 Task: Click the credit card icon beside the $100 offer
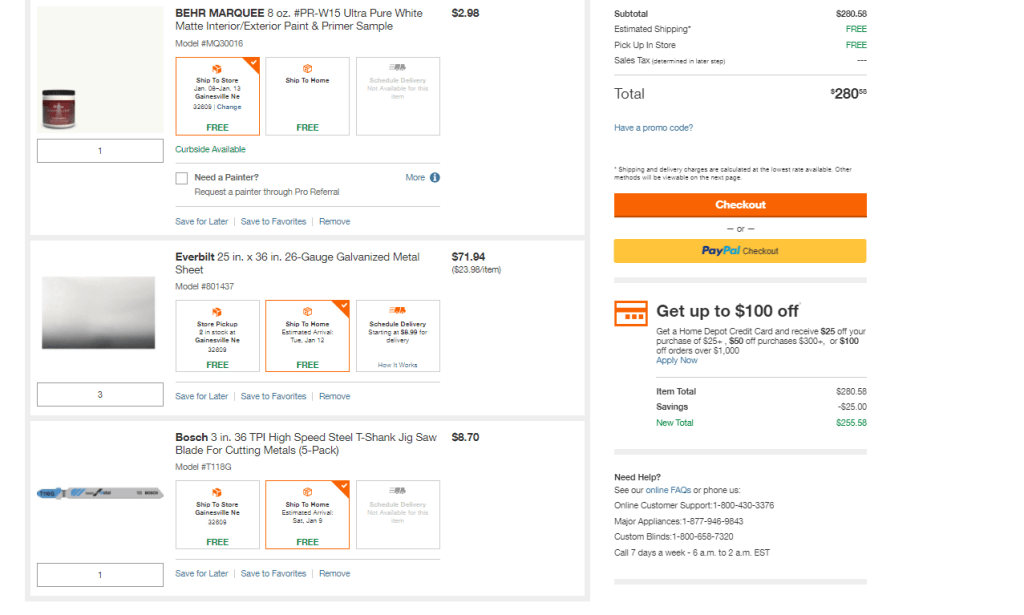pyautogui.click(x=630, y=314)
